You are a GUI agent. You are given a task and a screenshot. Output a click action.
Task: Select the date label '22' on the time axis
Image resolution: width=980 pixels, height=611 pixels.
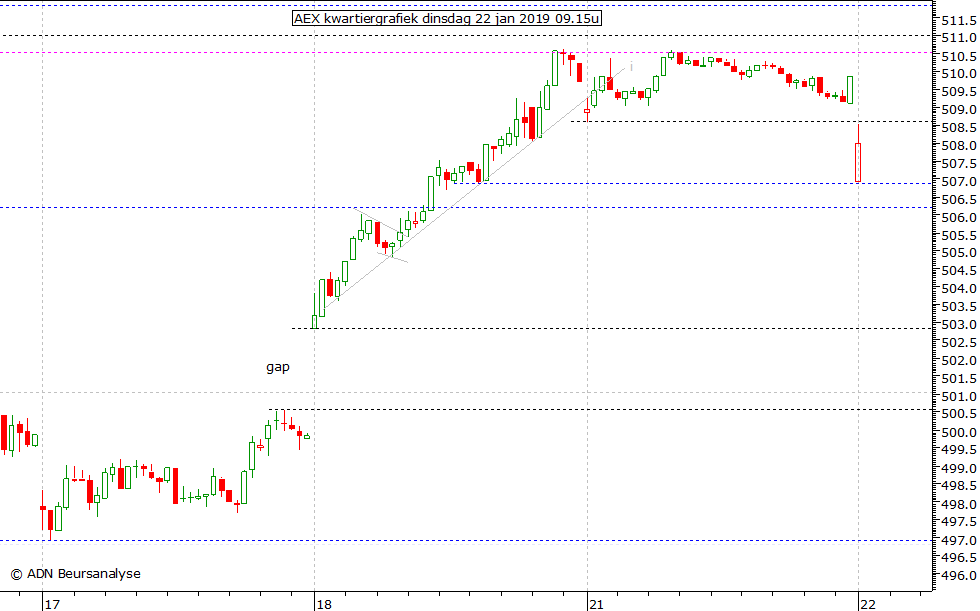[868, 604]
